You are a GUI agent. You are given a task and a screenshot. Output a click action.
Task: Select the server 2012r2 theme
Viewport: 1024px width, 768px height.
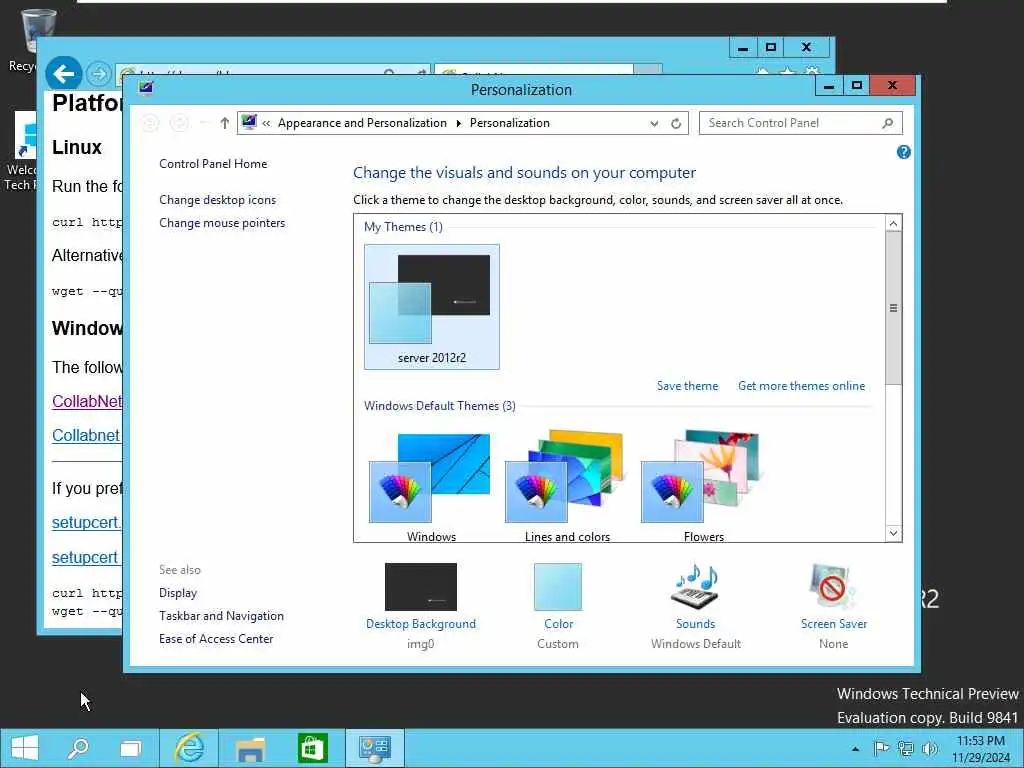(432, 307)
